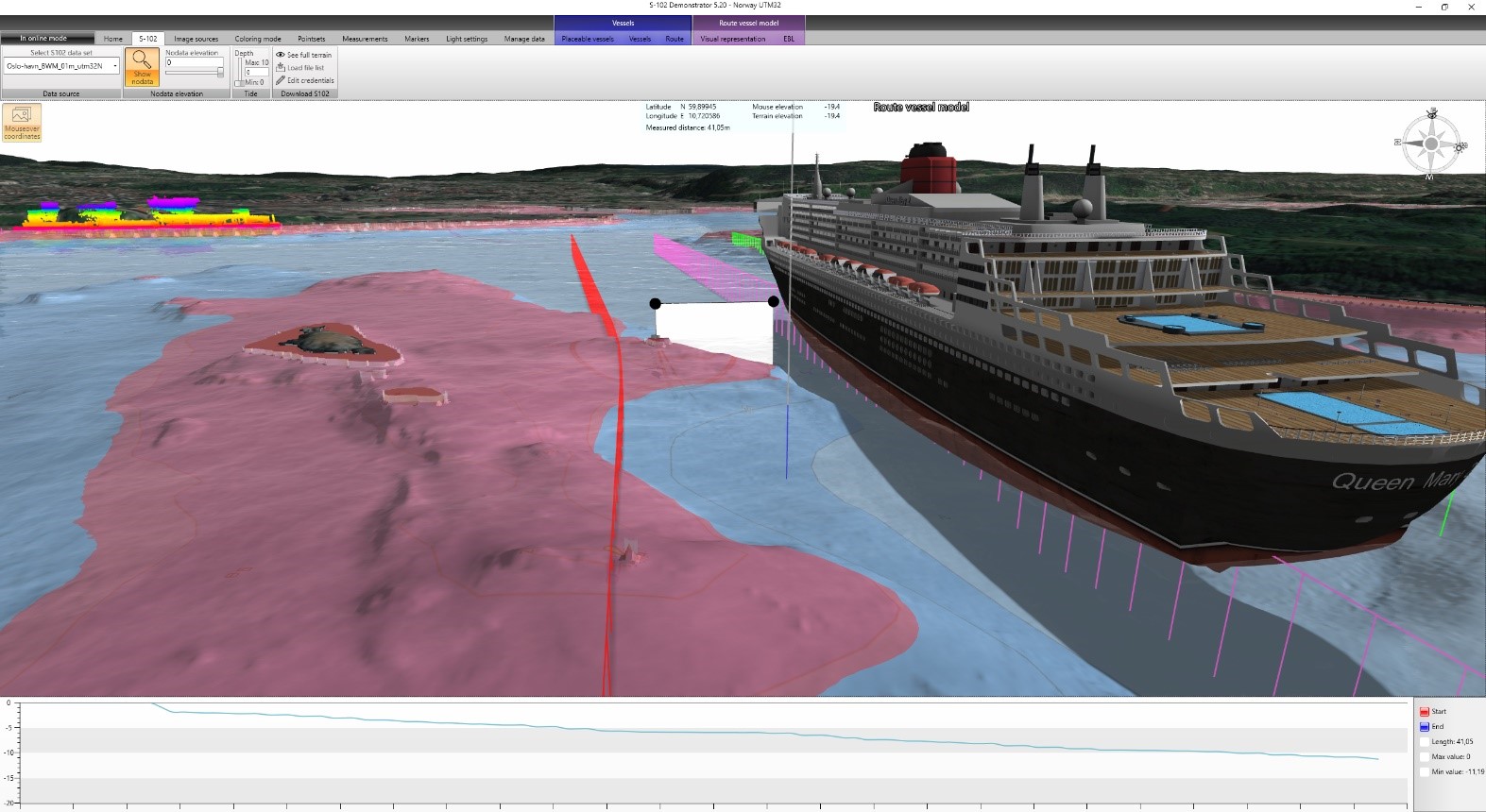Click the Load file list icon

281,67
